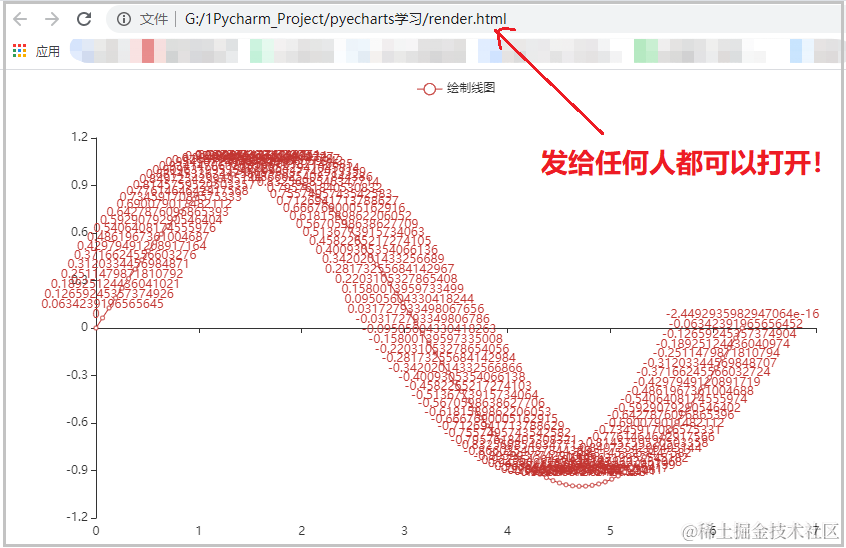The image size is (846, 548).
Task: Open the 应用 apps shortcut
Action: [36, 51]
